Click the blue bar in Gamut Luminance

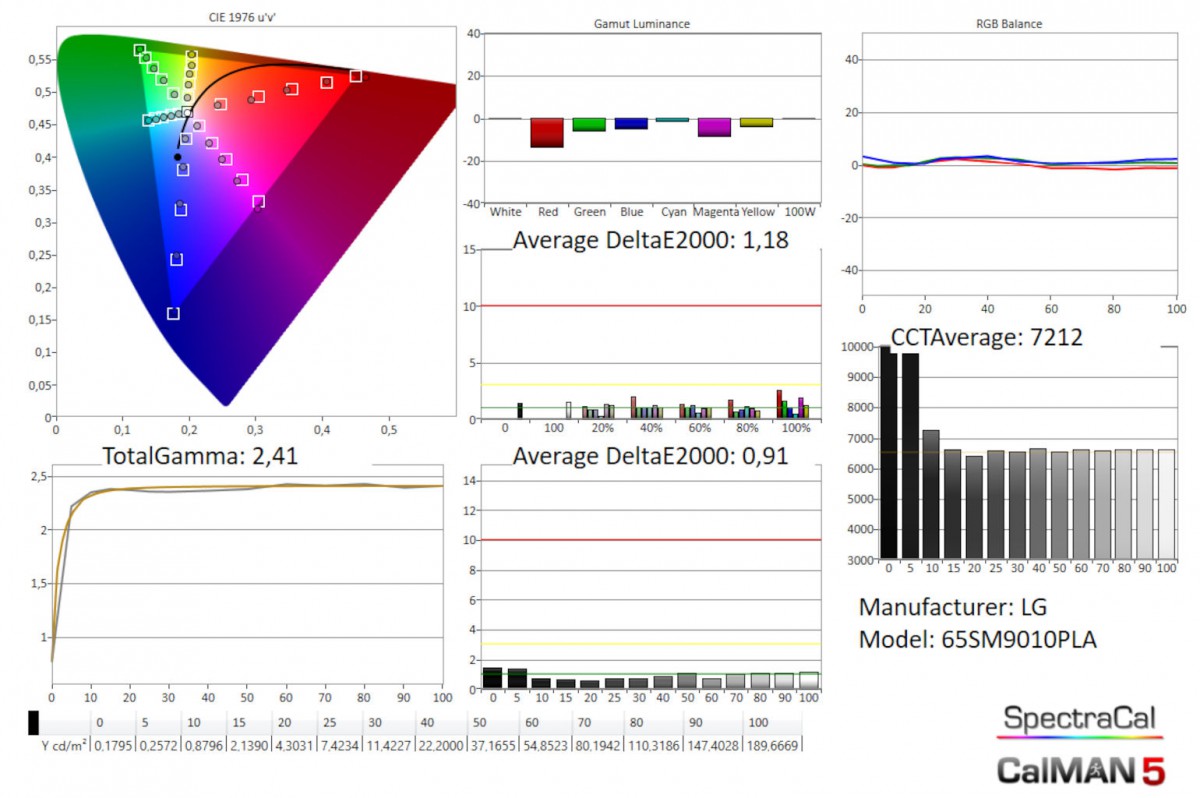[x=630, y=124]
